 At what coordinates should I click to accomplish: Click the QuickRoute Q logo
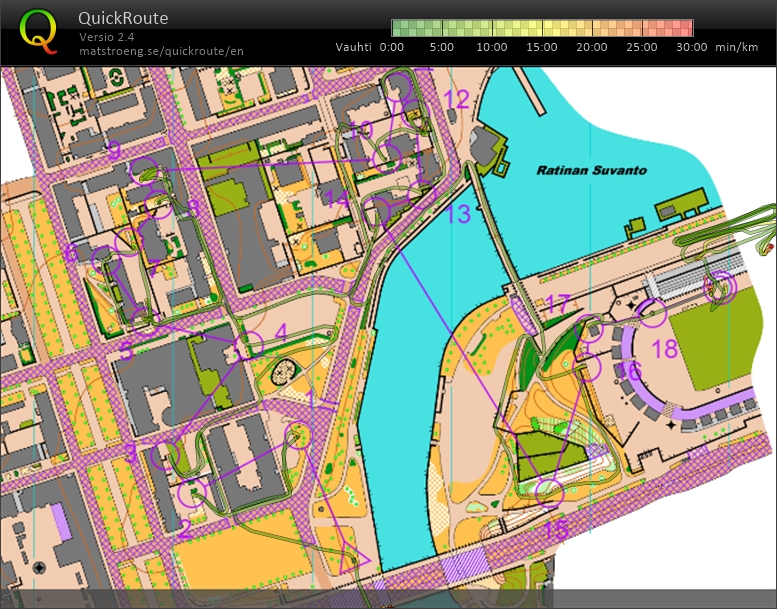pos(38,32)
